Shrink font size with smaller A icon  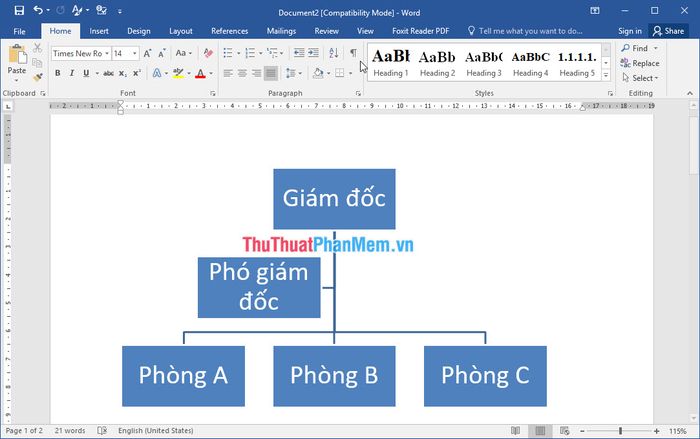click(162, 54)
